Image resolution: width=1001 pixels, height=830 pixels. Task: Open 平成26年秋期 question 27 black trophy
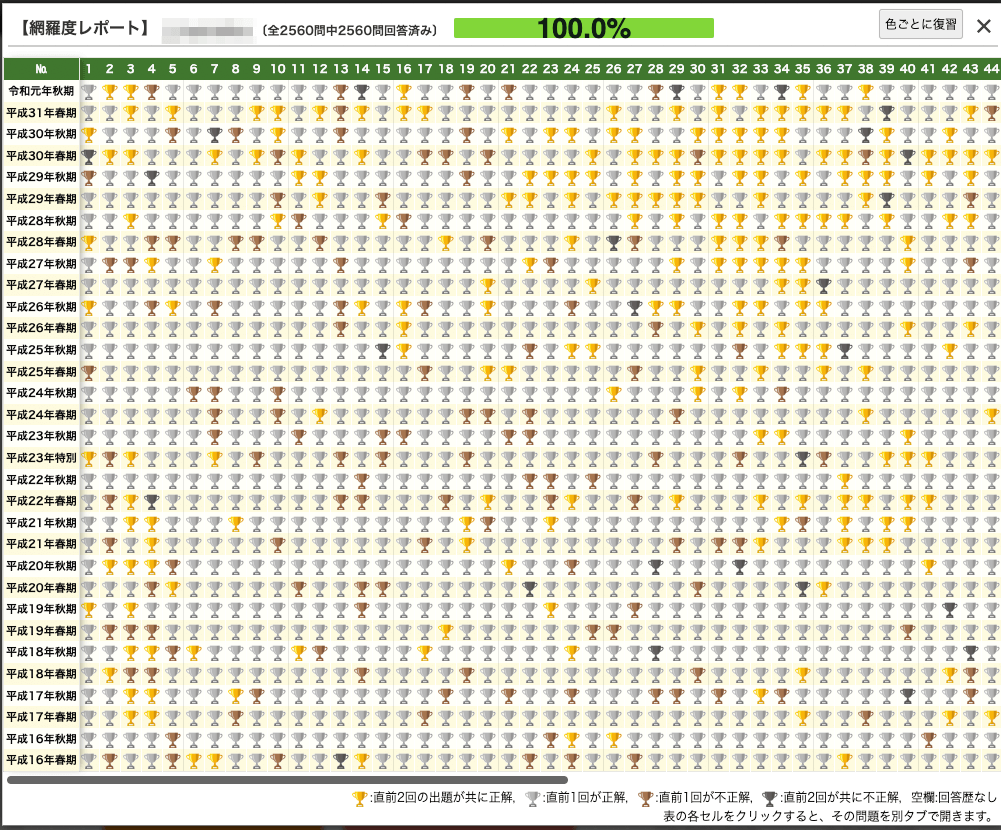634,307
